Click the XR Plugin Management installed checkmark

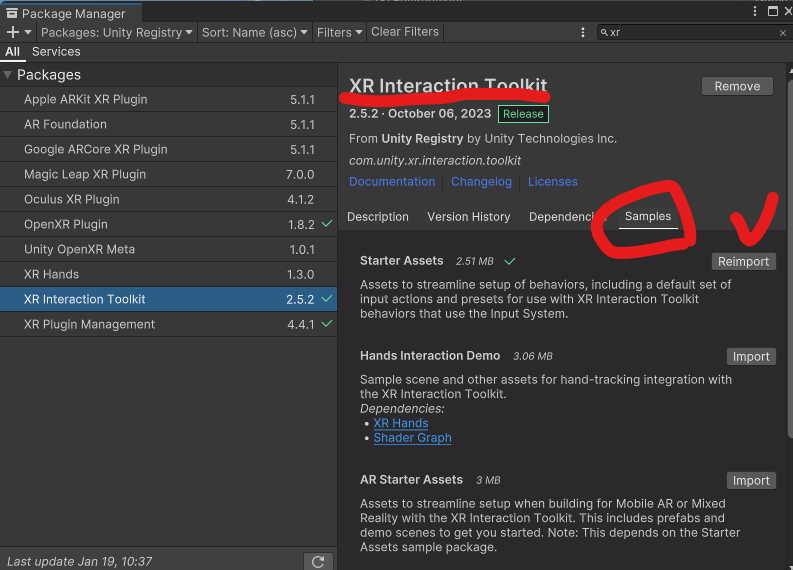click(327, 323)
